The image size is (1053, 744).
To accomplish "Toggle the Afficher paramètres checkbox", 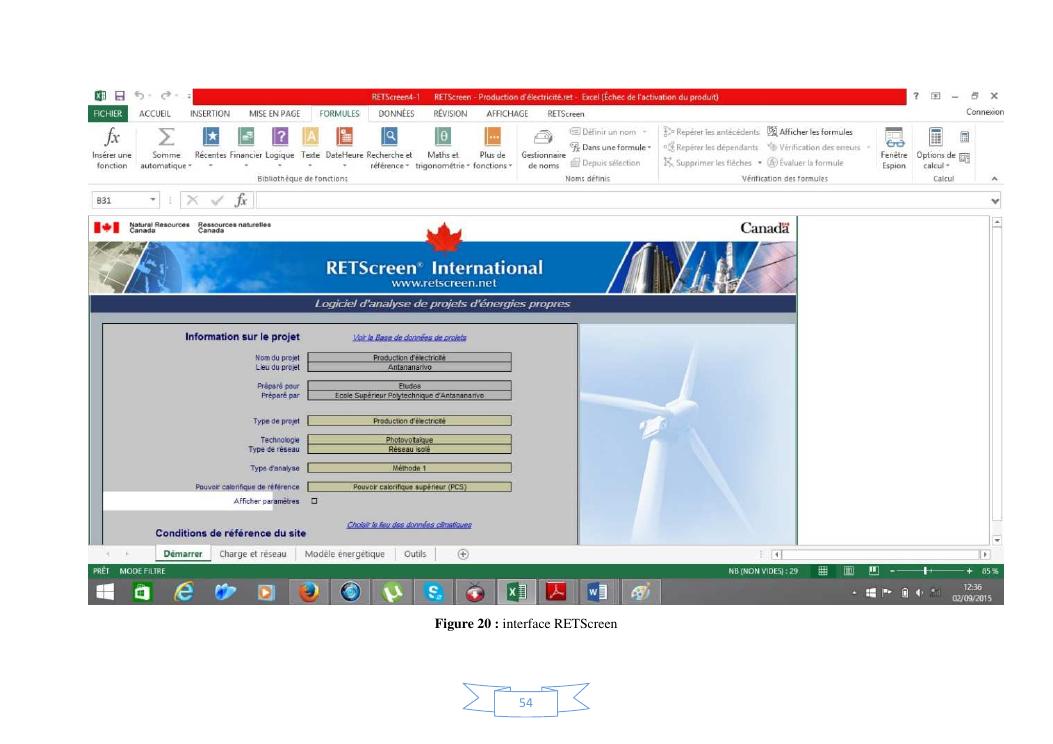I will tap(314, 501).
